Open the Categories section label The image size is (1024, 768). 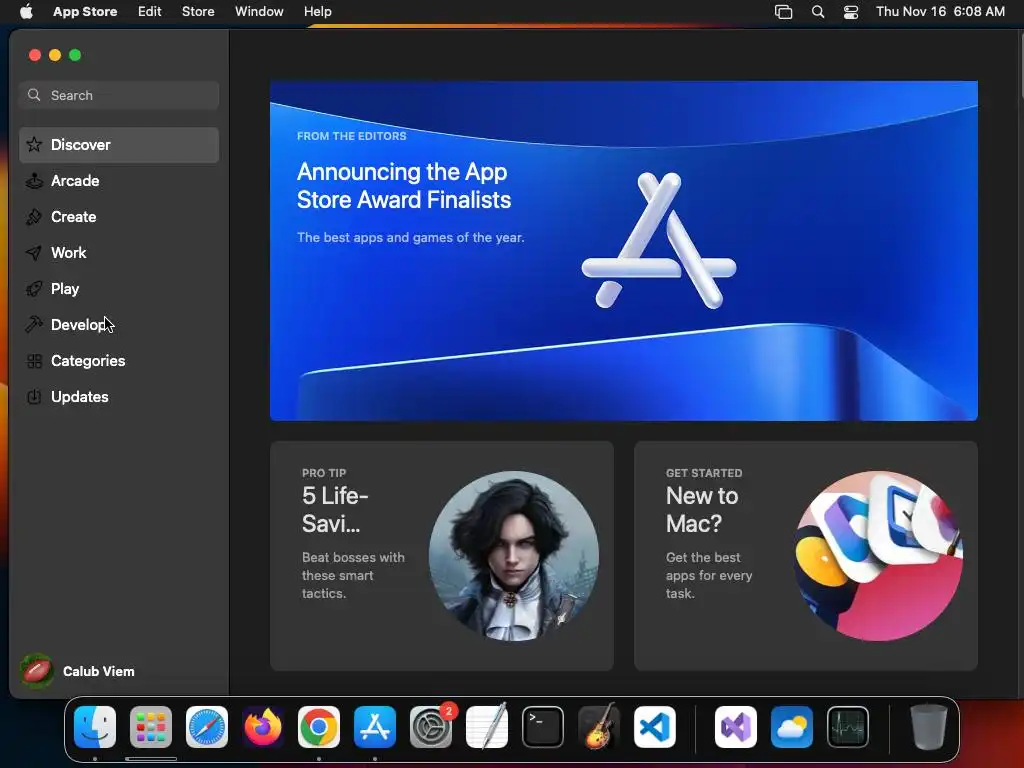(88, 360)
